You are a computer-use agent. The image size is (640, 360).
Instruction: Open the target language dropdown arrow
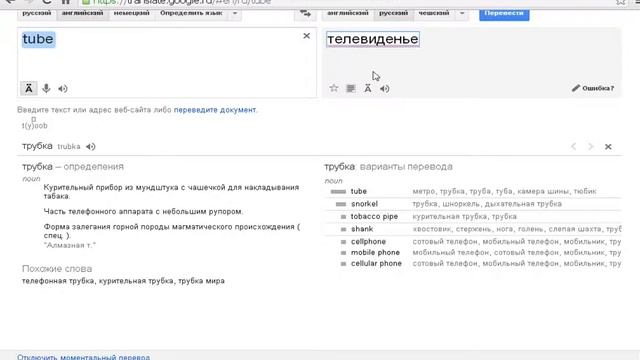tap(462, 13)
